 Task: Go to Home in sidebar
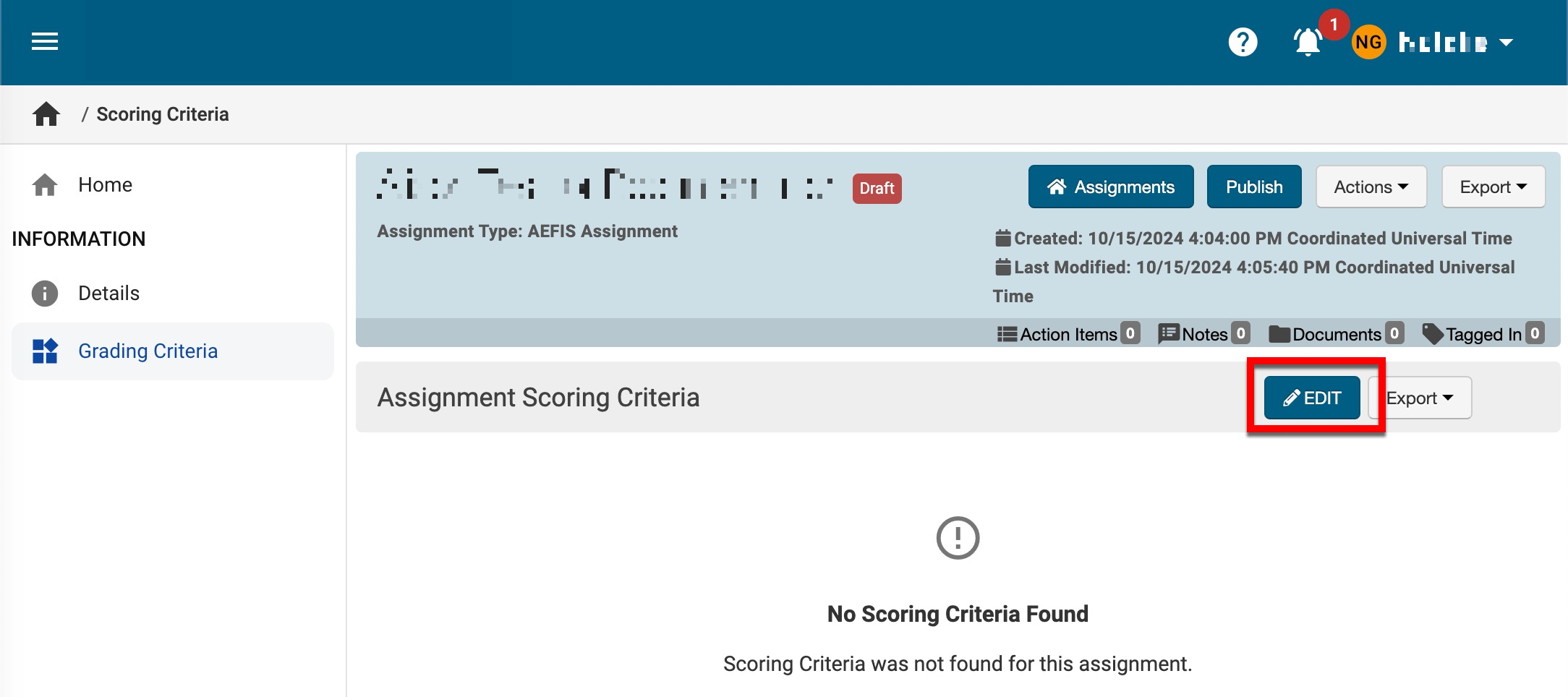[x=105, y=185]
